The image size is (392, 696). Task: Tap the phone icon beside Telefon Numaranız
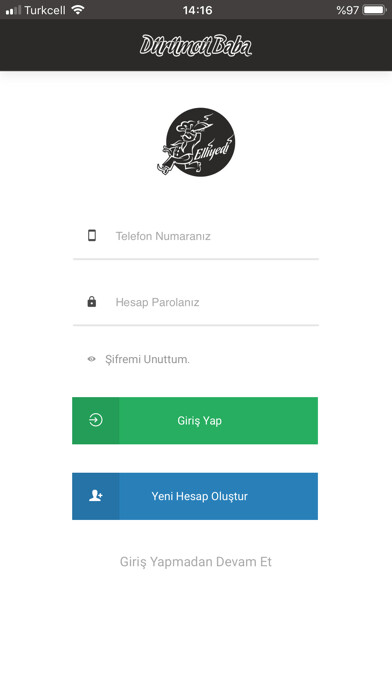pos(92,235)
